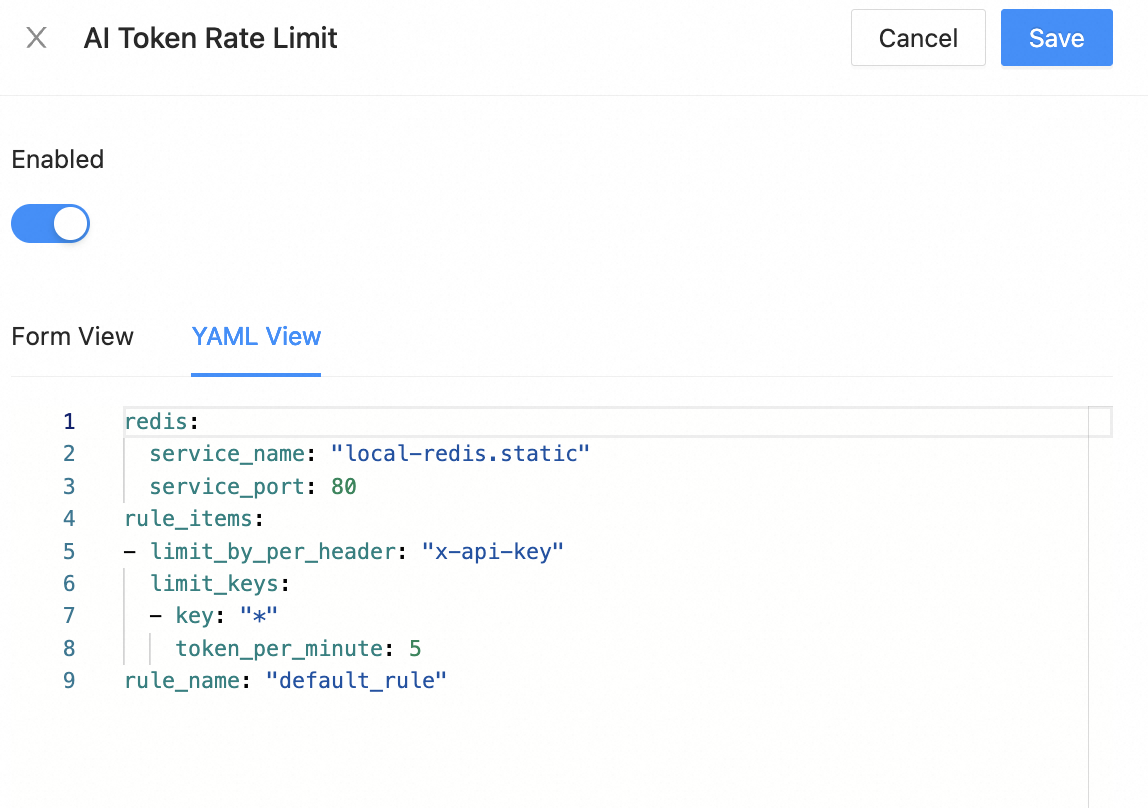Click the "default_rule" rule name value

pos(356,681)
